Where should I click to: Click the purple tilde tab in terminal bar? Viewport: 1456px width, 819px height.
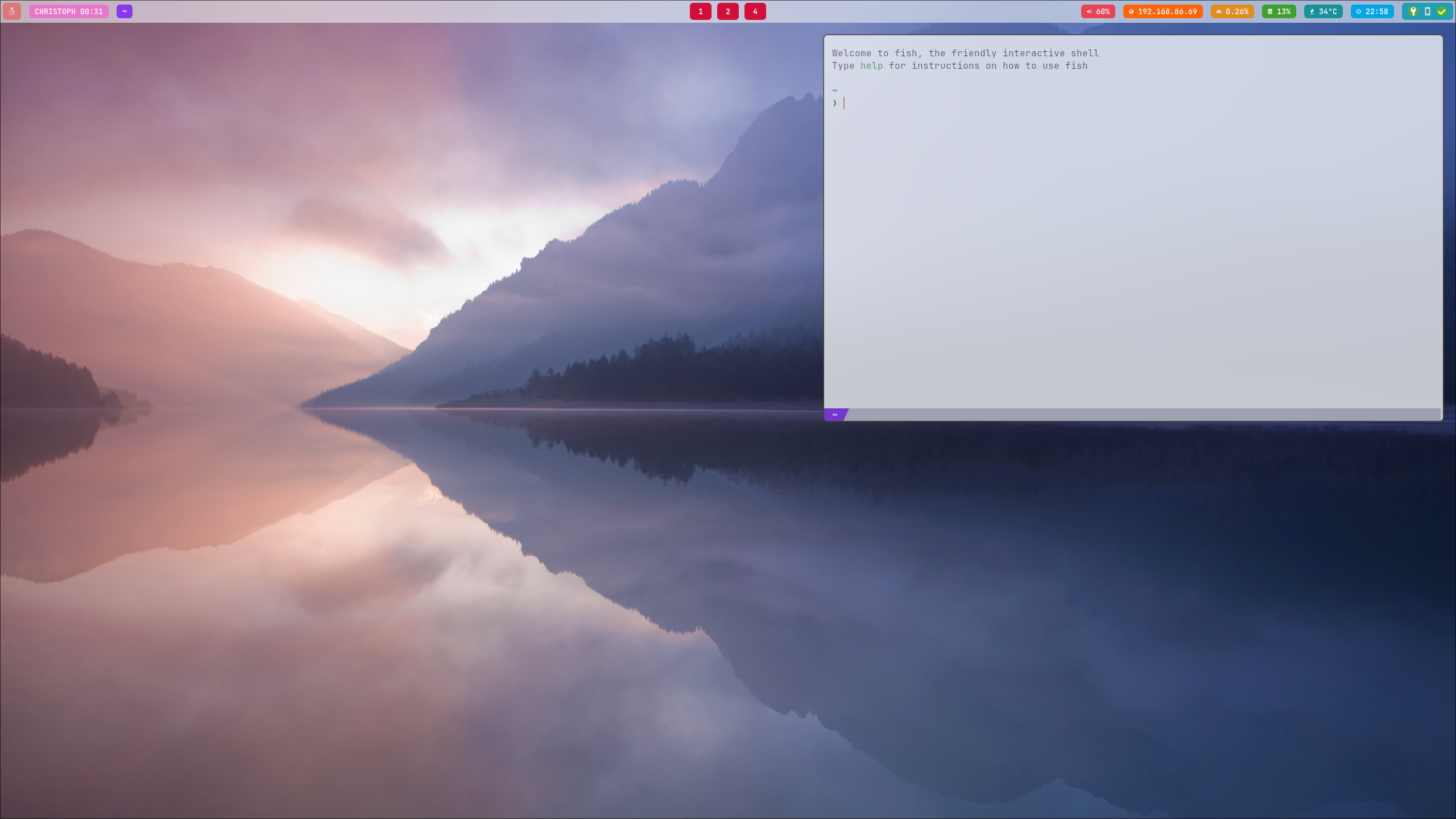click(x=835, y=415)
